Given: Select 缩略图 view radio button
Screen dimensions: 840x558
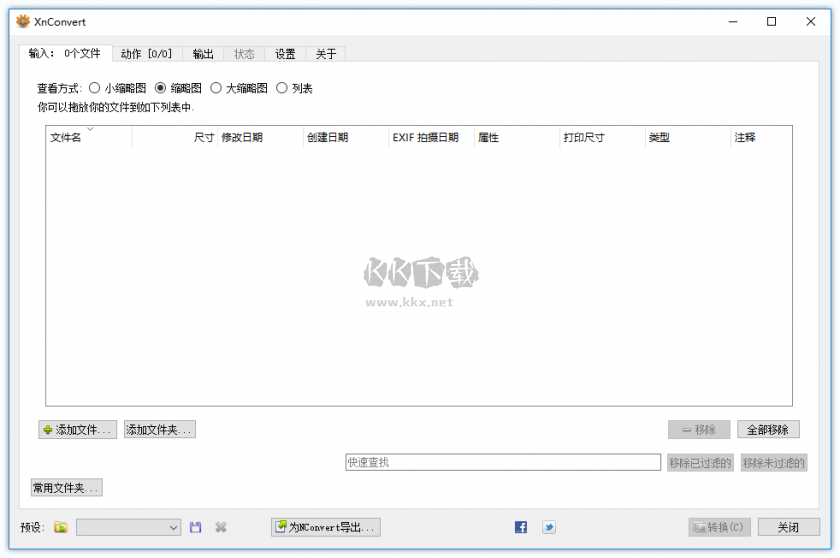Looking at the screenshot, I should [160, 88].
